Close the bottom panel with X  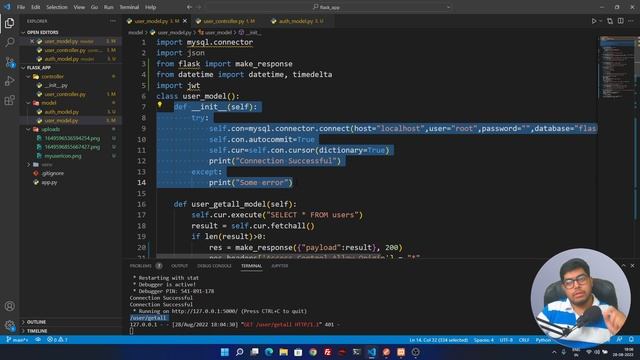(632, 266)
